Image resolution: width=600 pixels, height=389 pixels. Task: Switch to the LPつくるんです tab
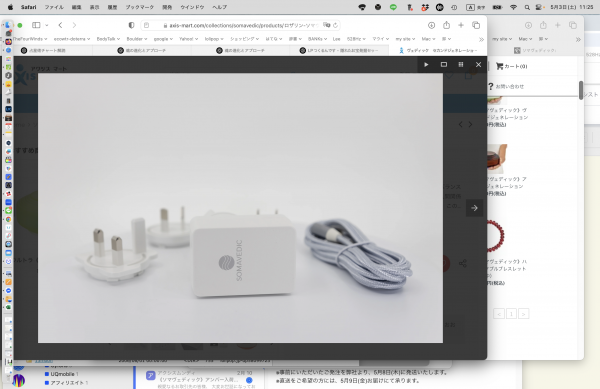pos(339,50)
